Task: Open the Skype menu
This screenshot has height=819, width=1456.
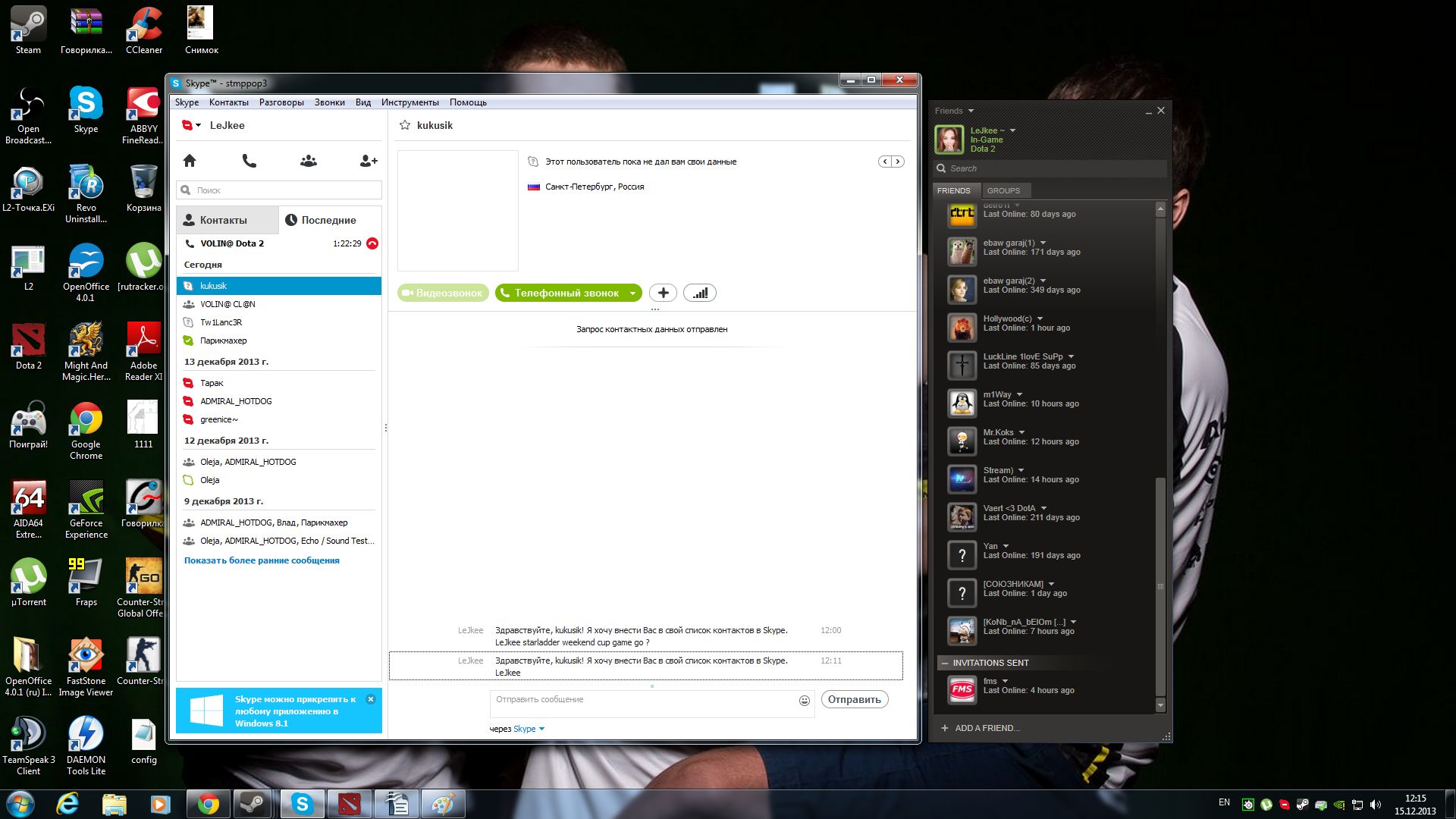Action: pyautogui.click(x=187, y=102)
